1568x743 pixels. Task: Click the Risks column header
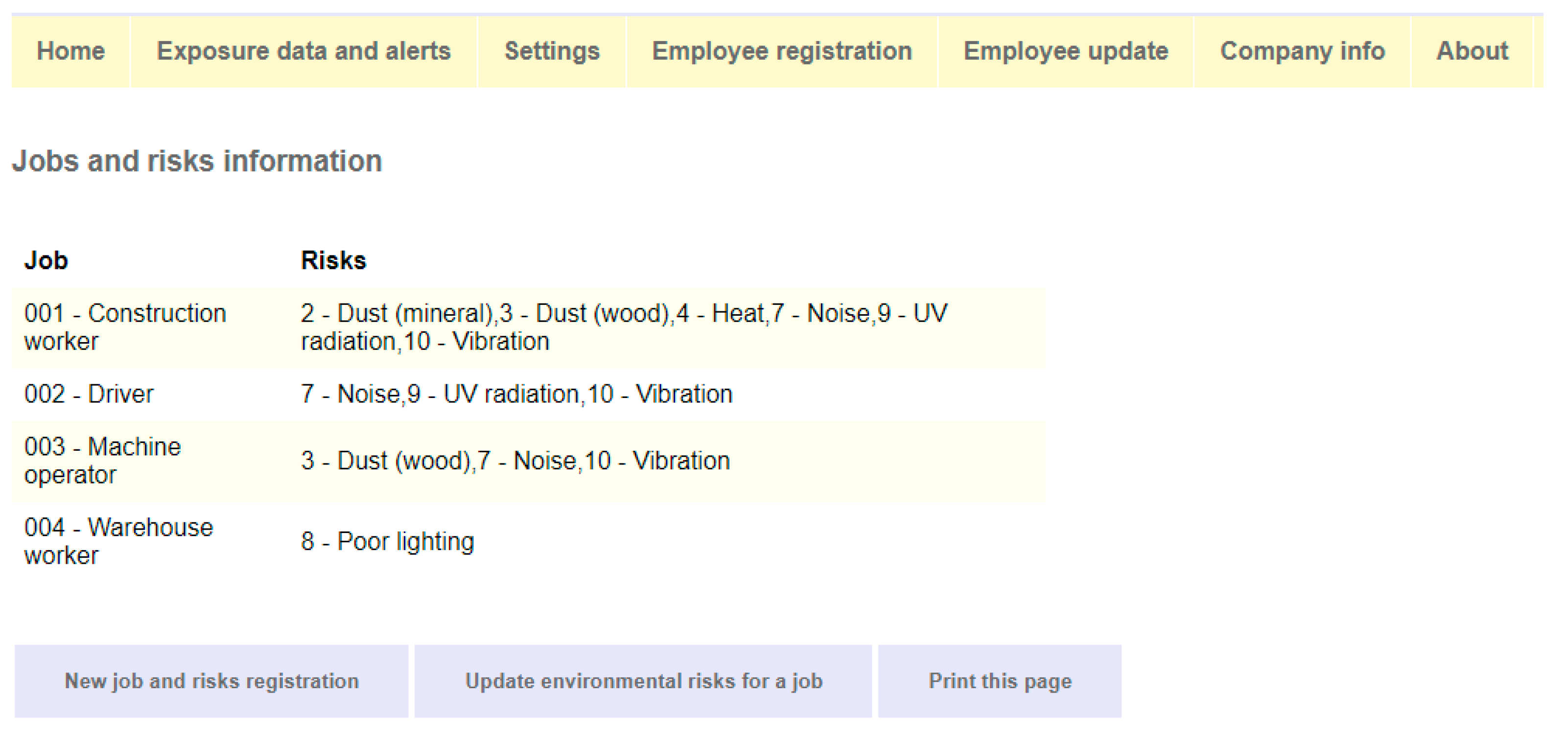click(x=333, y=260)
